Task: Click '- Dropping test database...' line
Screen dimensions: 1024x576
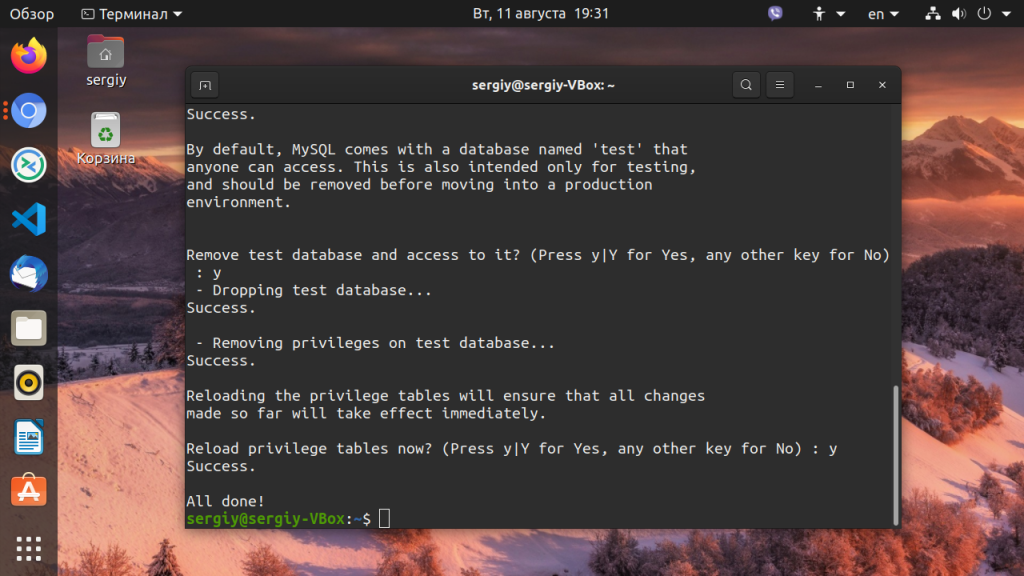Action: pos(313,290)
